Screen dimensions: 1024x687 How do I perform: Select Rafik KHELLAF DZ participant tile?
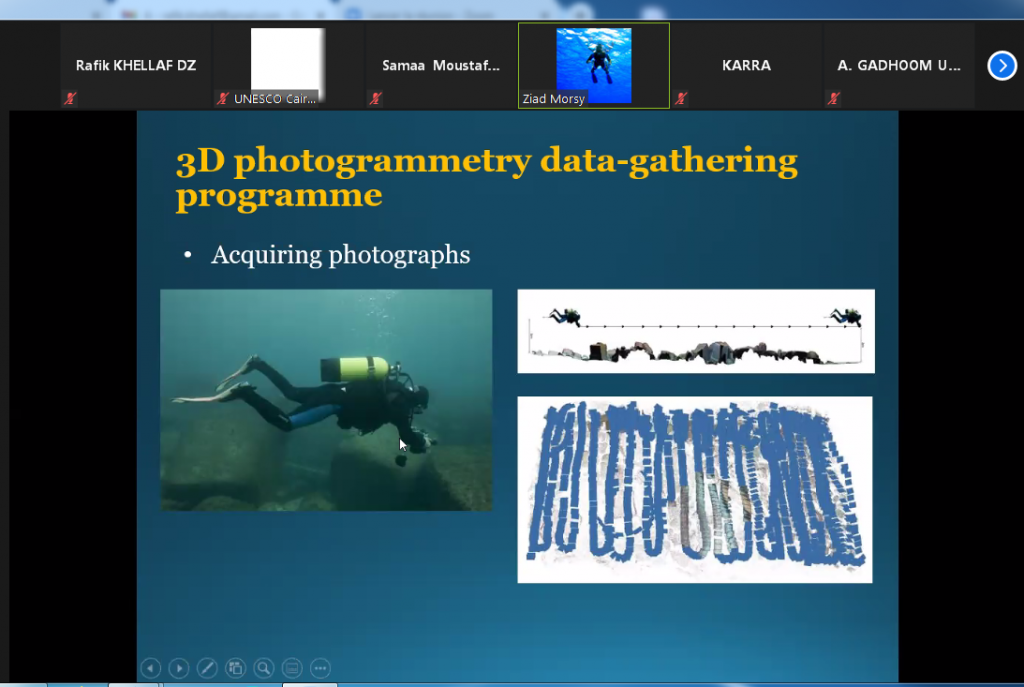coord(135,66)
